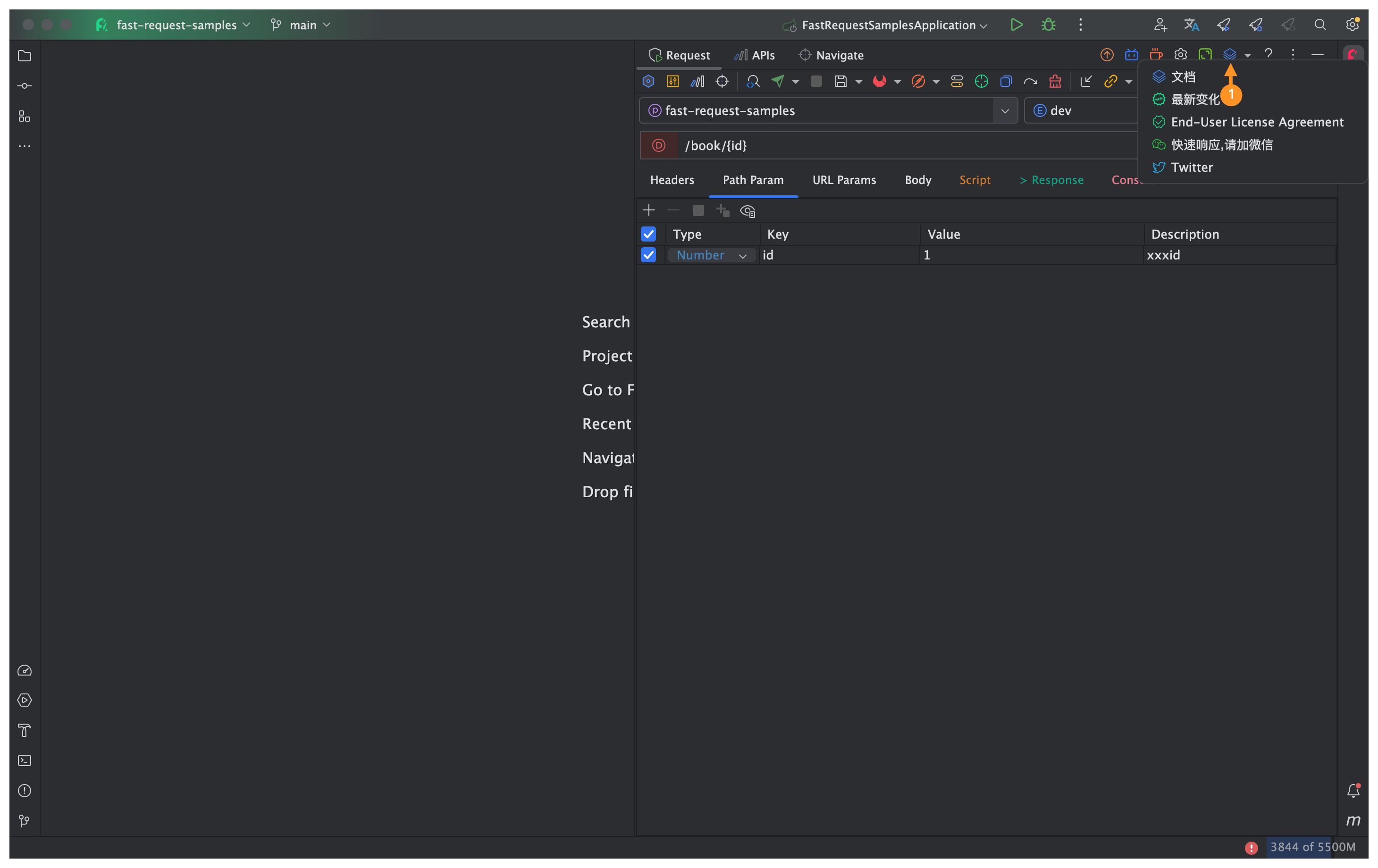Image resolution: width=1378 pixels, height=868 pixels.
Task: Choose Twitter from the popup menu
Action: click(x=1192, y=167)
